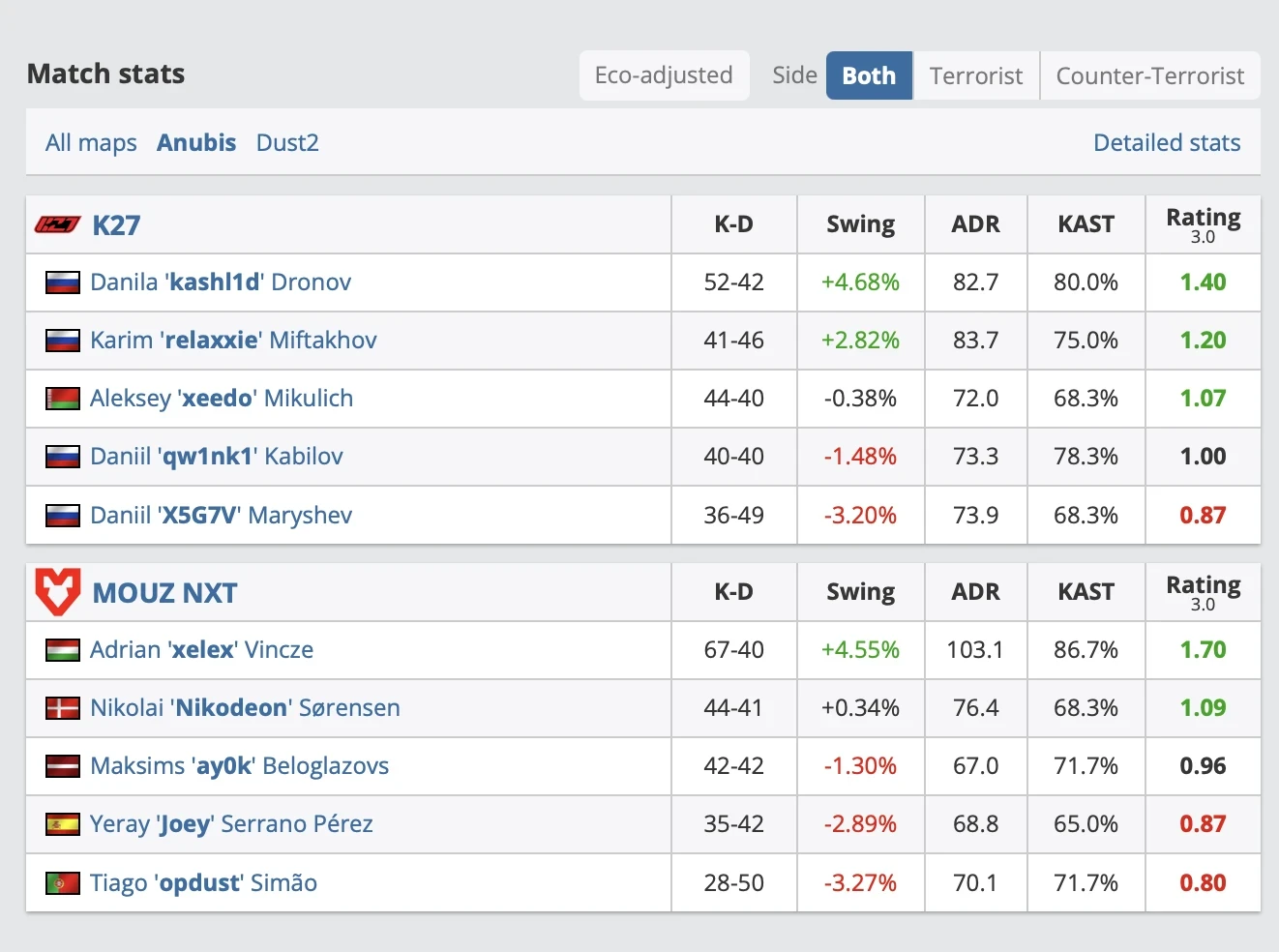Click the Spanish flag beside Joey
This screenshot has height=952, width=1279.
tap(63, 824)
